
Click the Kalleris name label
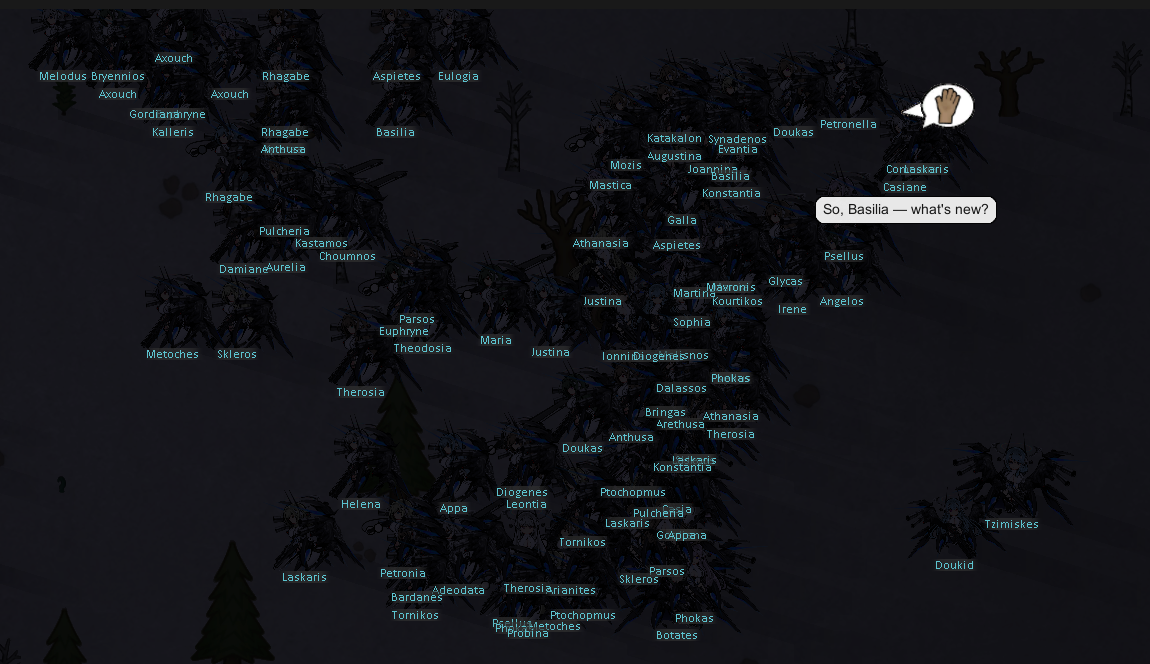[x=173, y=132]
